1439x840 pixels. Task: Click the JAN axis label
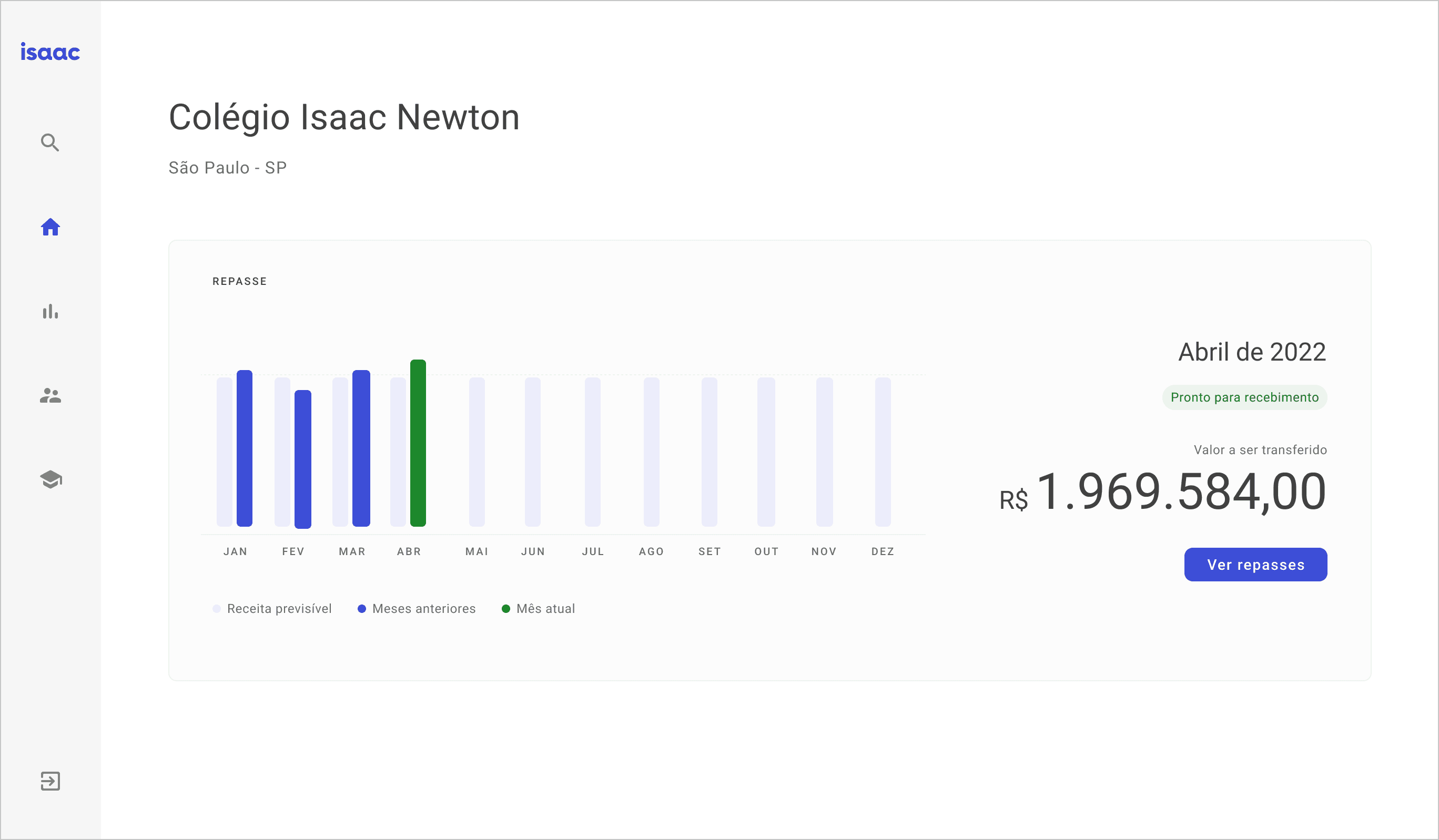tap(235, 552)
